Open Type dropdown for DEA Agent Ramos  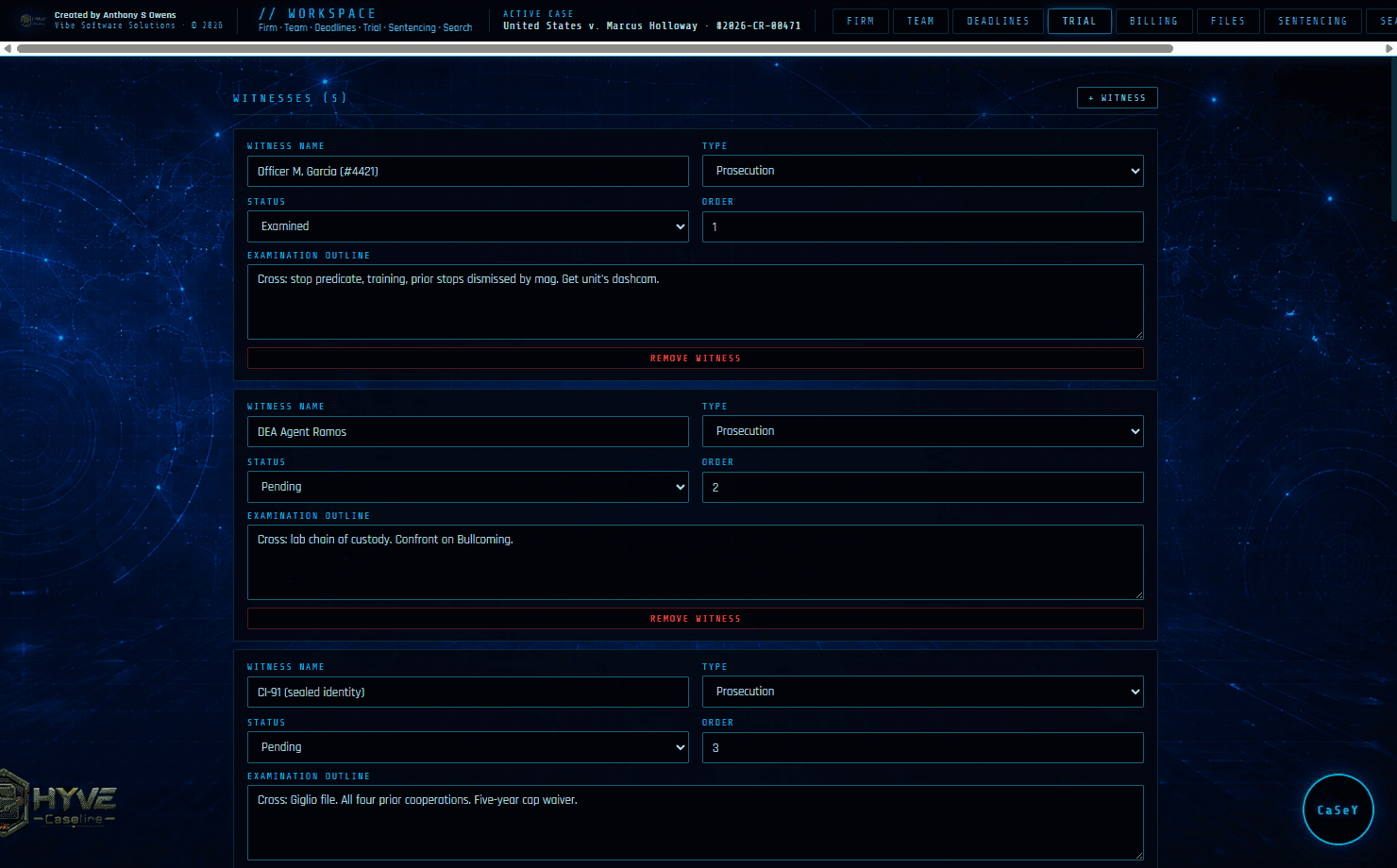point(923,431)
